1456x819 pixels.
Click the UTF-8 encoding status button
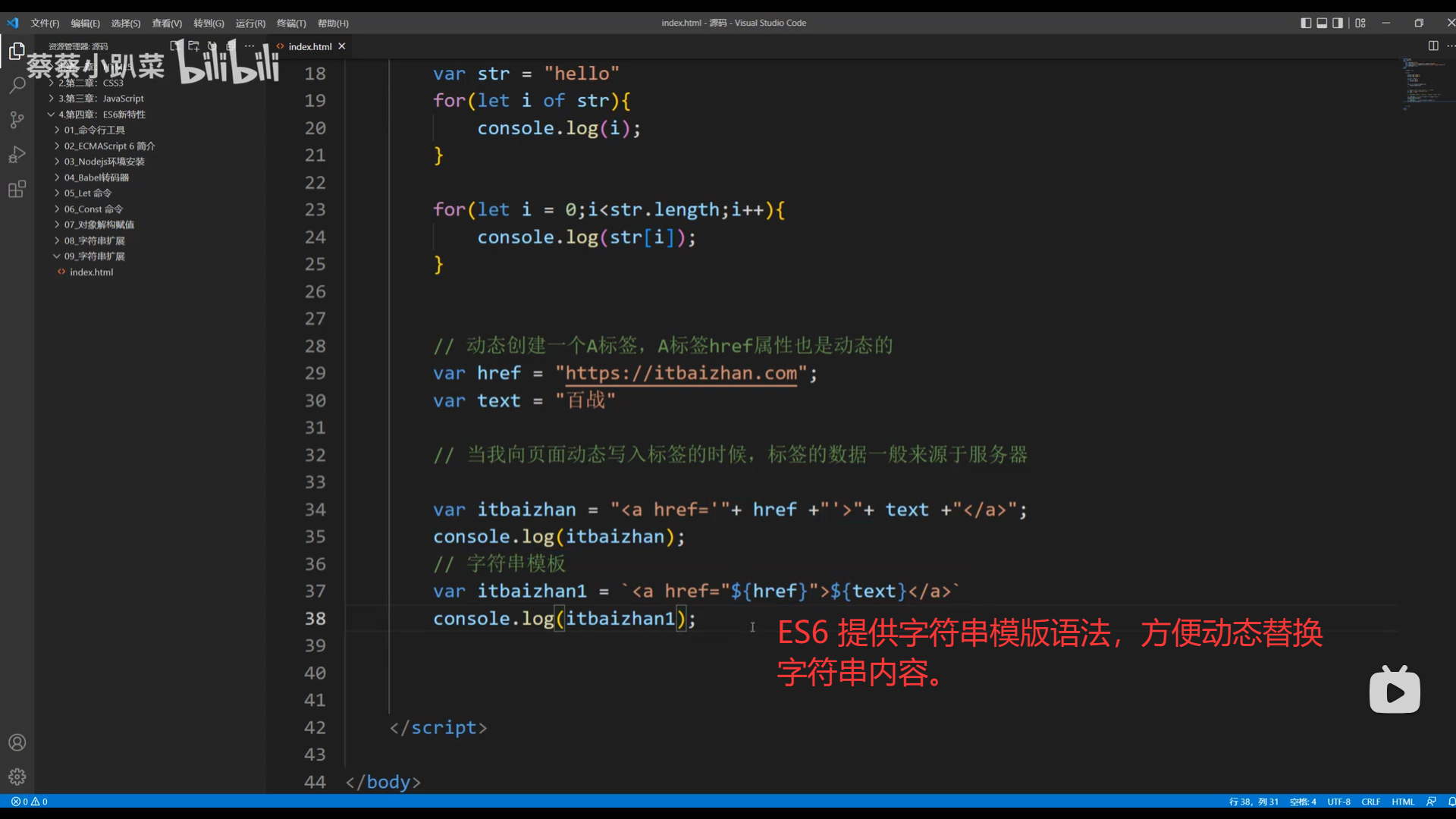(x=1338, y=802)
